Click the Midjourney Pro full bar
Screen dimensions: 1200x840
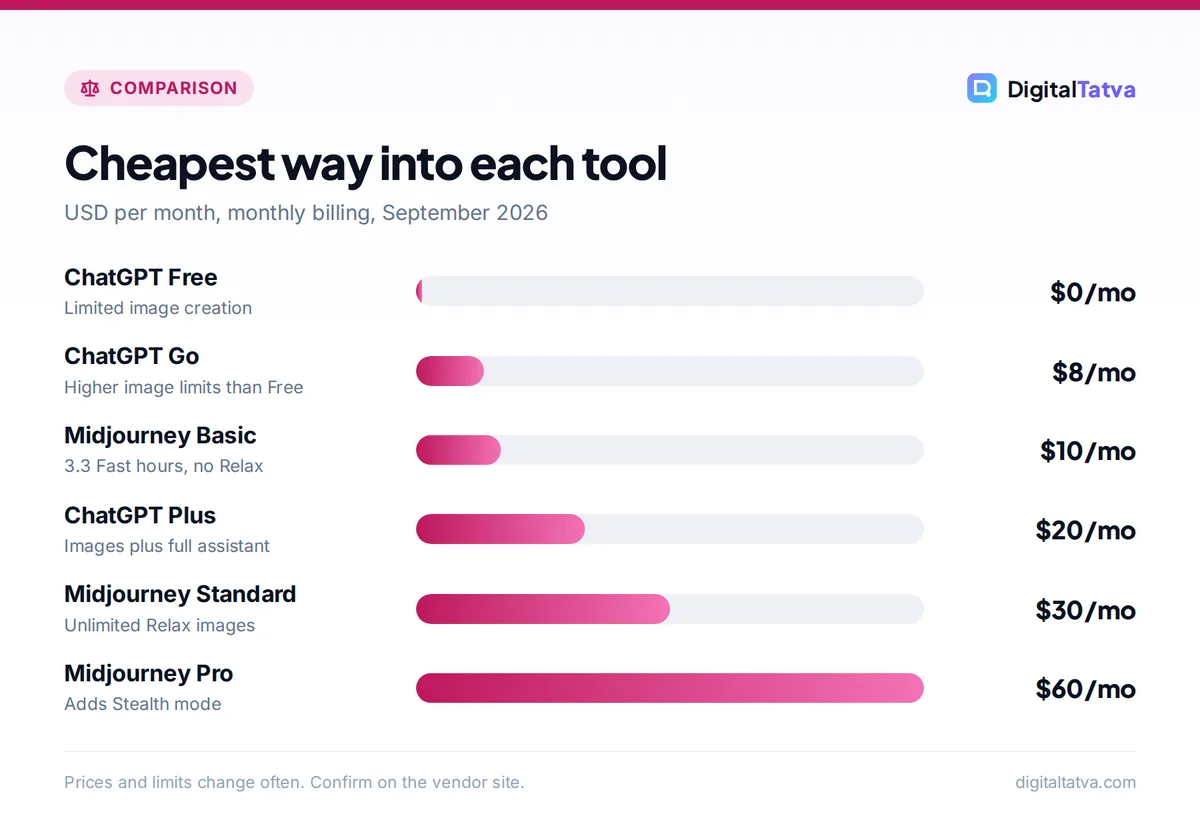pos(670,688)
